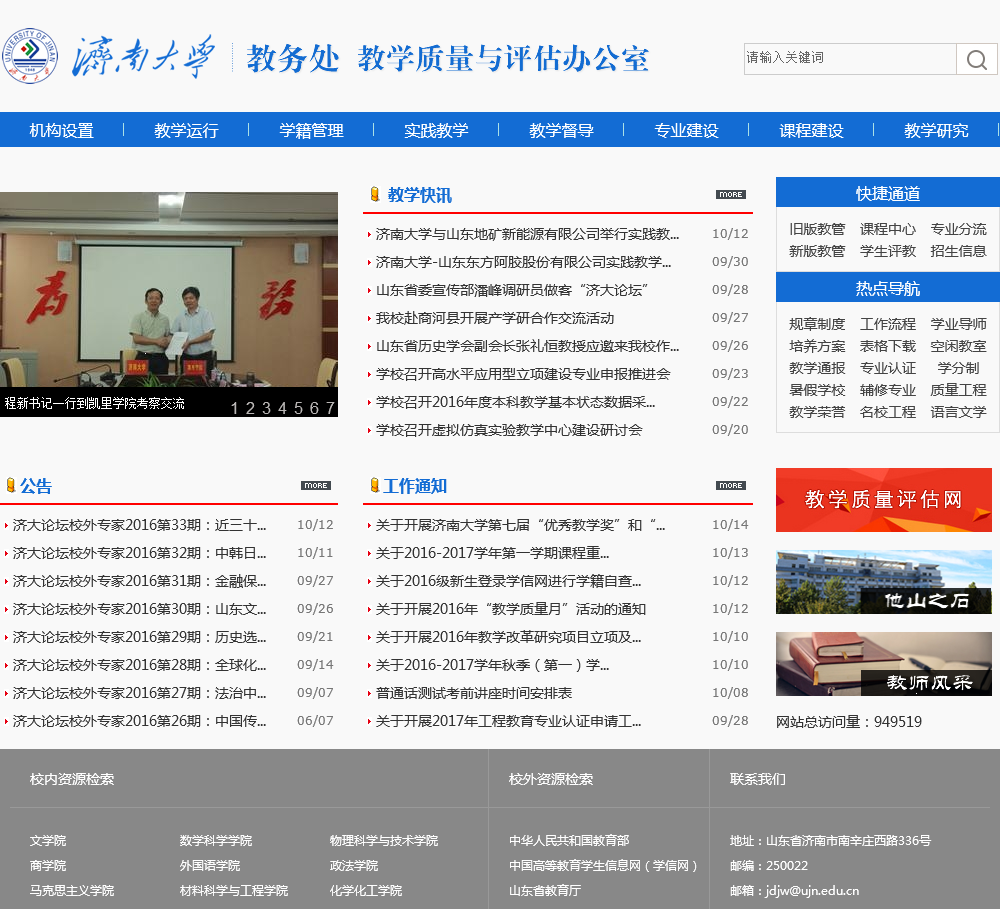
Task: Open 语言文学 in 热点导航
Action: (959, 412)
